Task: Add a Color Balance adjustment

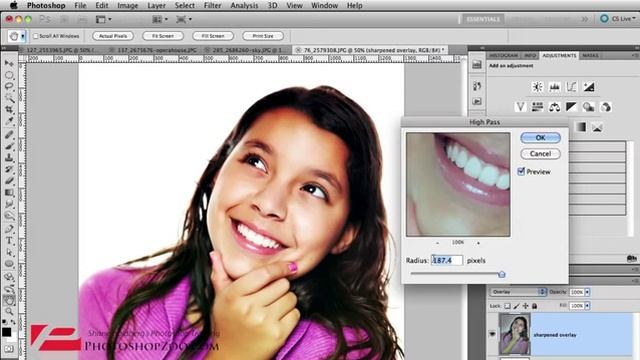Action: click(x=554, y=107)
